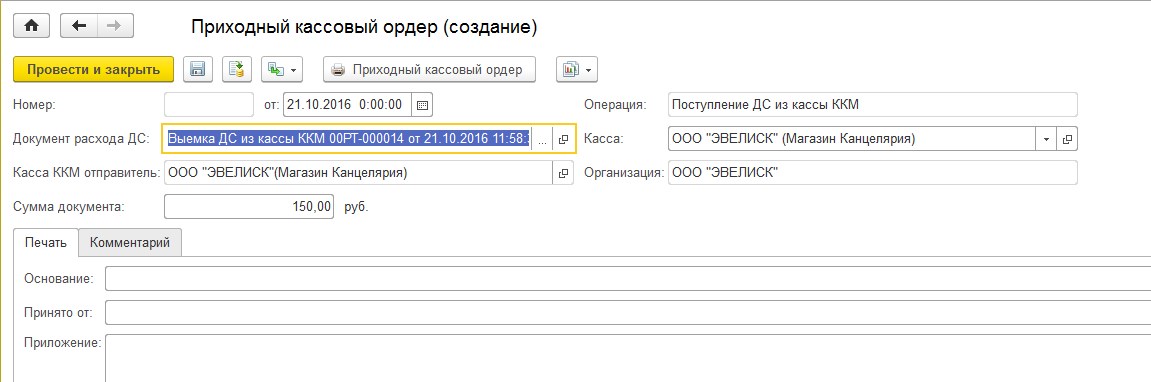Switch to the Комментарий tab
Viewport: 1151px width, 382px height.
130,242
